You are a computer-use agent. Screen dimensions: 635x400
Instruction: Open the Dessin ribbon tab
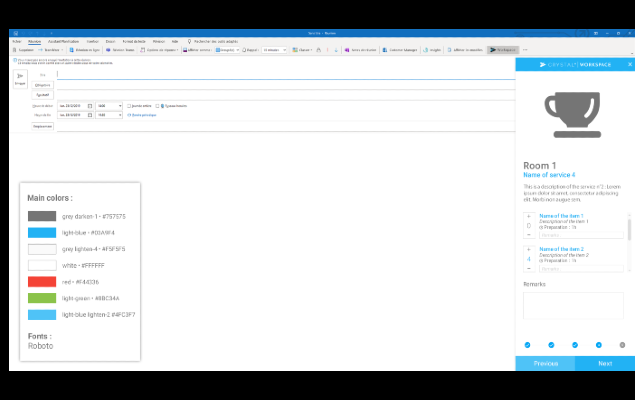pos(111,41)
